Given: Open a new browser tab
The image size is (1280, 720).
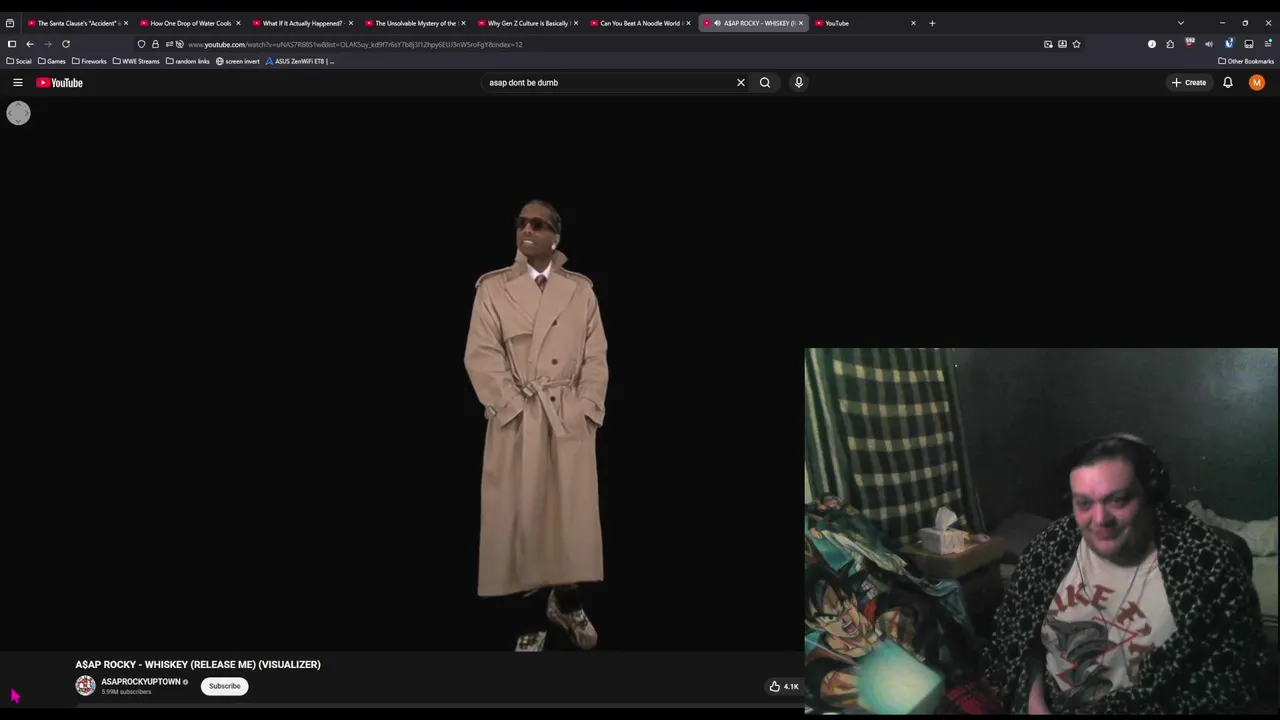Looking at the screenshot, I should [x=932, y=23].
